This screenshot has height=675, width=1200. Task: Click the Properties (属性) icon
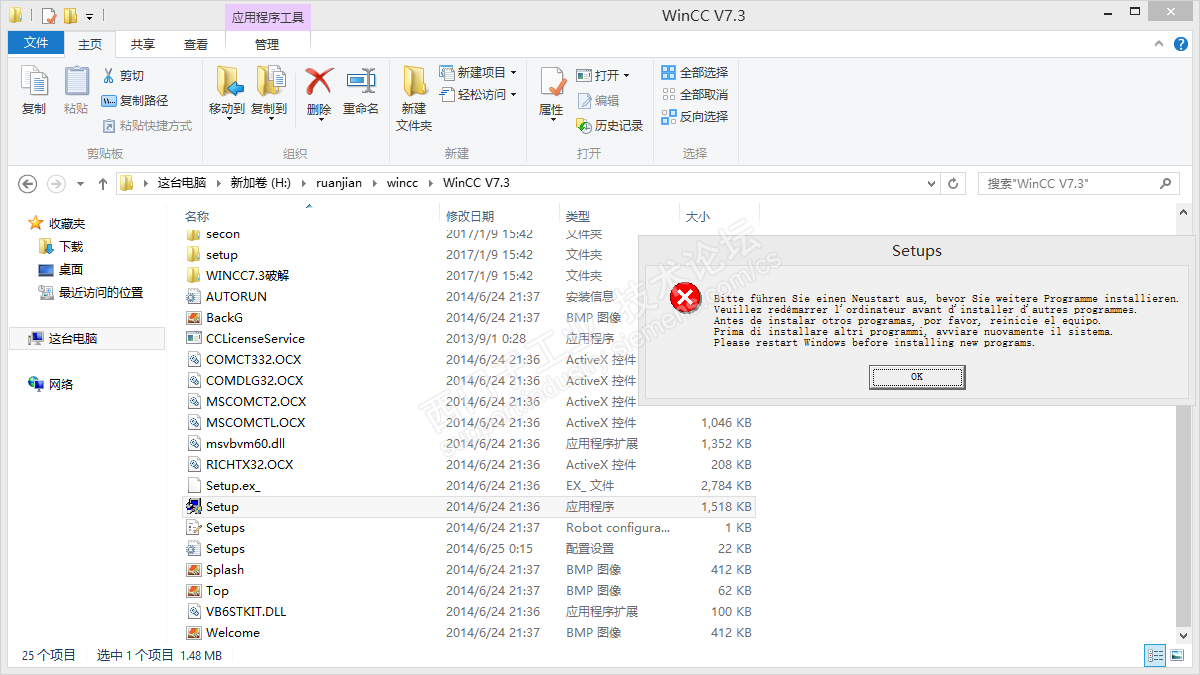(x=552, y=84)
